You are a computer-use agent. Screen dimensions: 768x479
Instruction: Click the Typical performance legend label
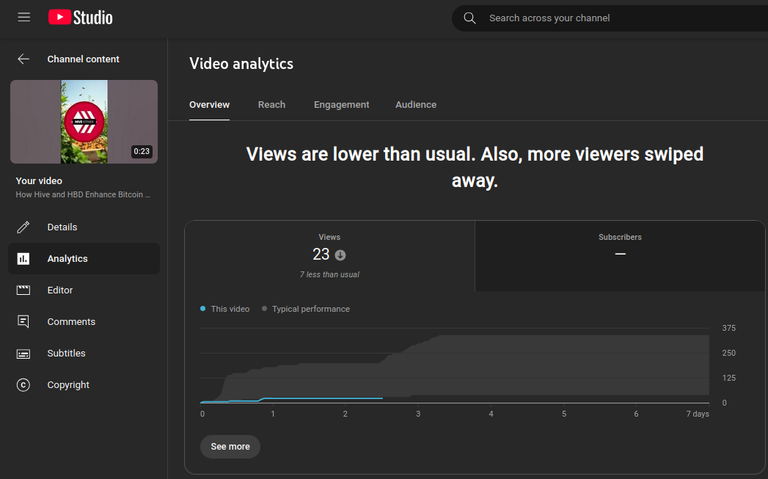coord(311,309)
